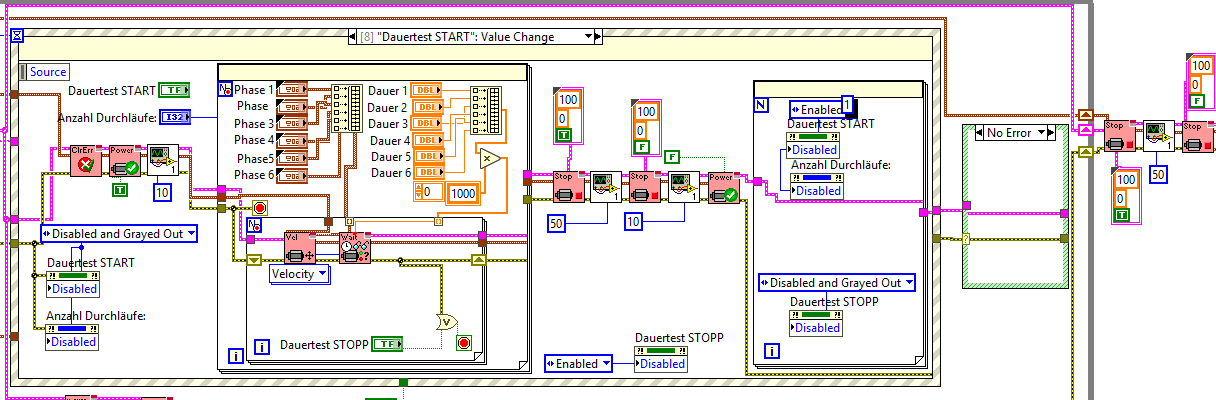Viewport: 1216px width, 400px height.
Task: Click the Phase 6 cluster terminal
Action: pyautogui.click(x=292, y=175)
